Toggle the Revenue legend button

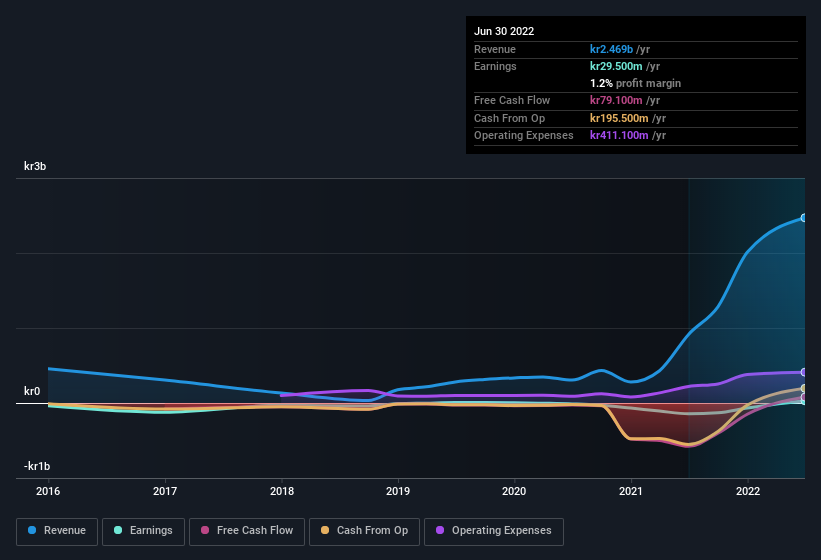[x=57, y=530]
